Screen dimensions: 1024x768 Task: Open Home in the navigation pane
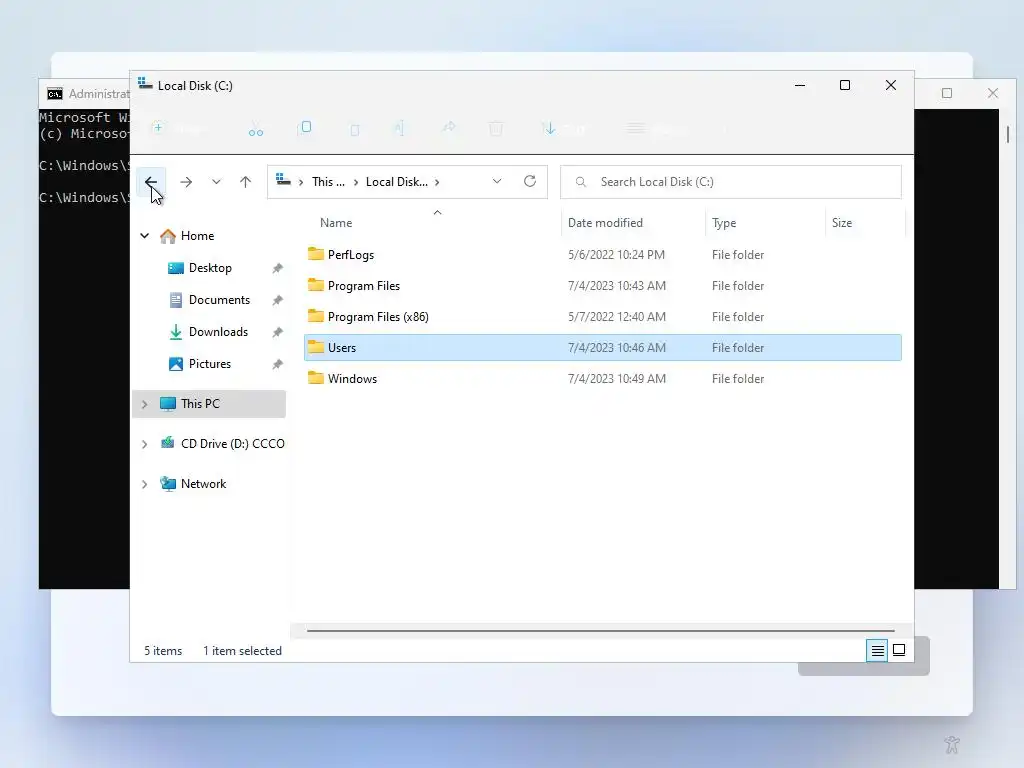coord(197,236)
